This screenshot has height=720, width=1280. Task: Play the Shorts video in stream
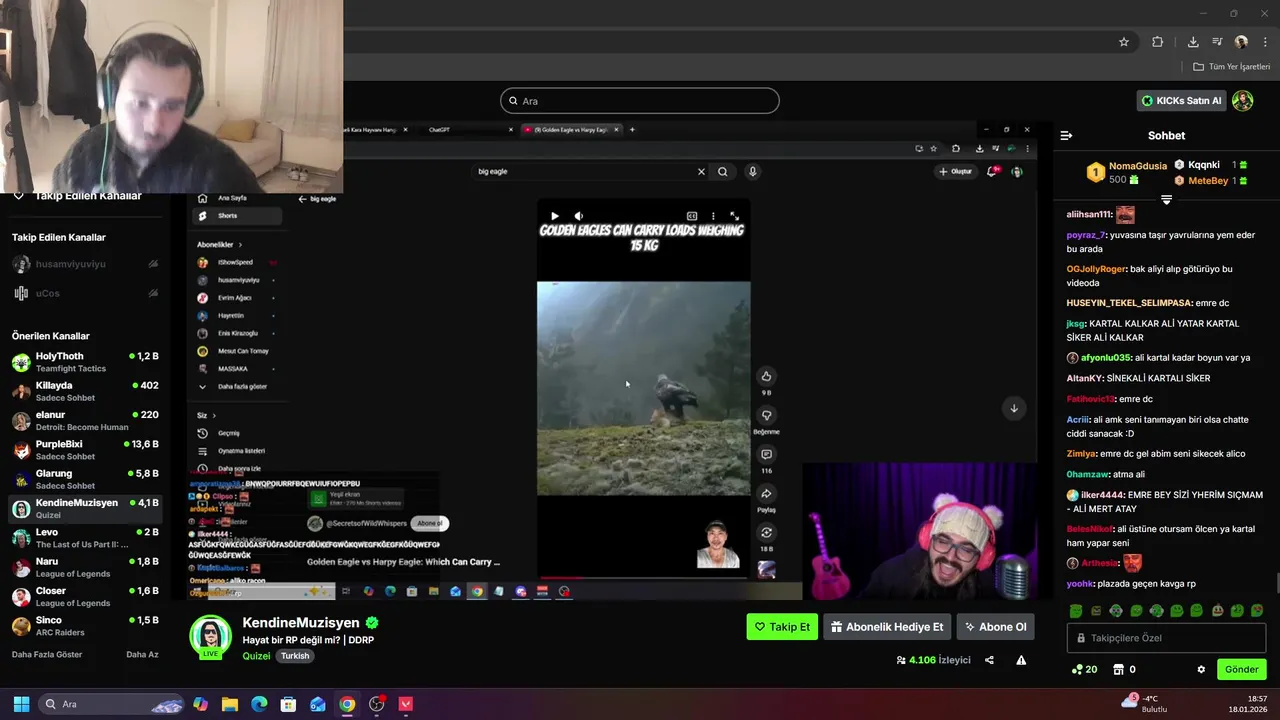(x=555, y=216)
